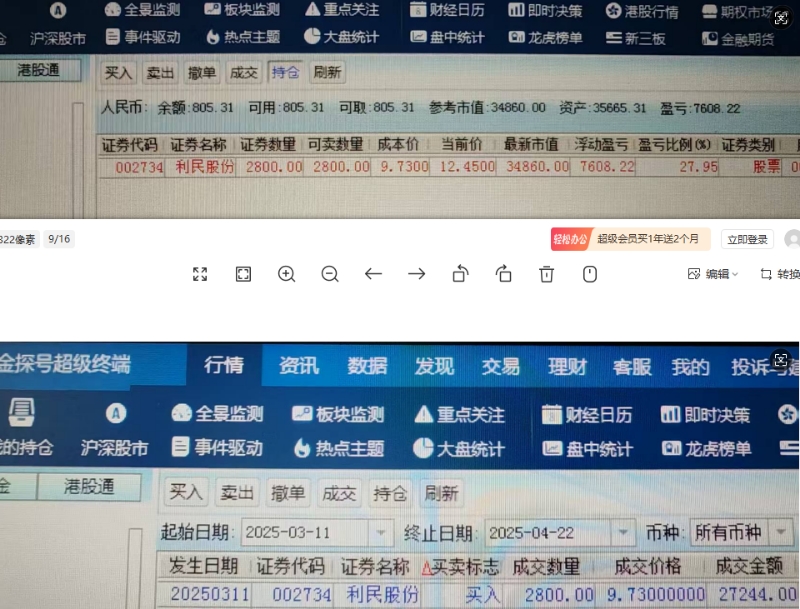Open 沪深股市 with the A icon, transactions photo
Viewport: 800px width, 609px height.
tap(115, 430)
